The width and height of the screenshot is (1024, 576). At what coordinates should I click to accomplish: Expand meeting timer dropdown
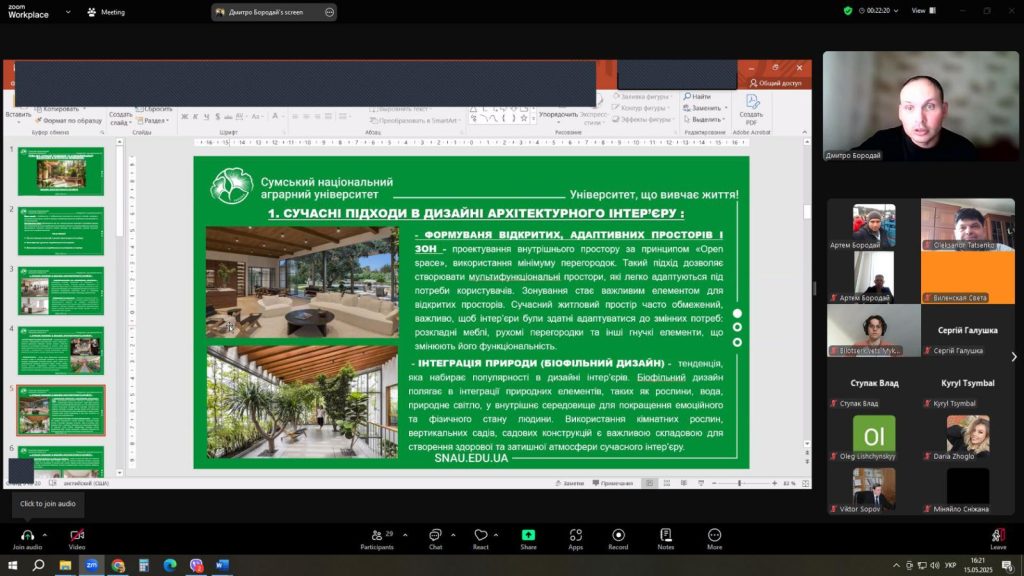coord(895,10)
